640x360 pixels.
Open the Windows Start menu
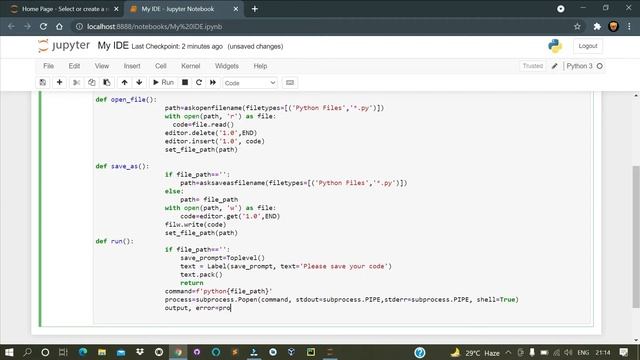tap(9, 352)
